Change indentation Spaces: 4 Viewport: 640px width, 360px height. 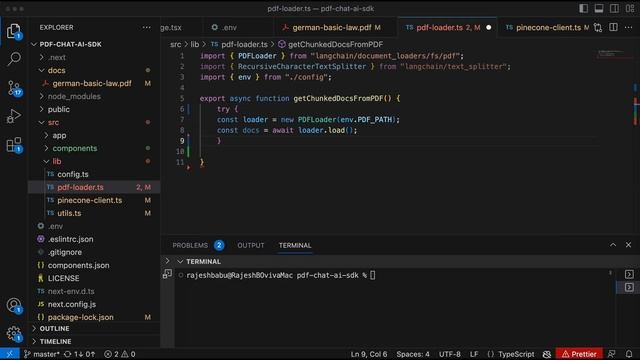click(x=413, y=354)
